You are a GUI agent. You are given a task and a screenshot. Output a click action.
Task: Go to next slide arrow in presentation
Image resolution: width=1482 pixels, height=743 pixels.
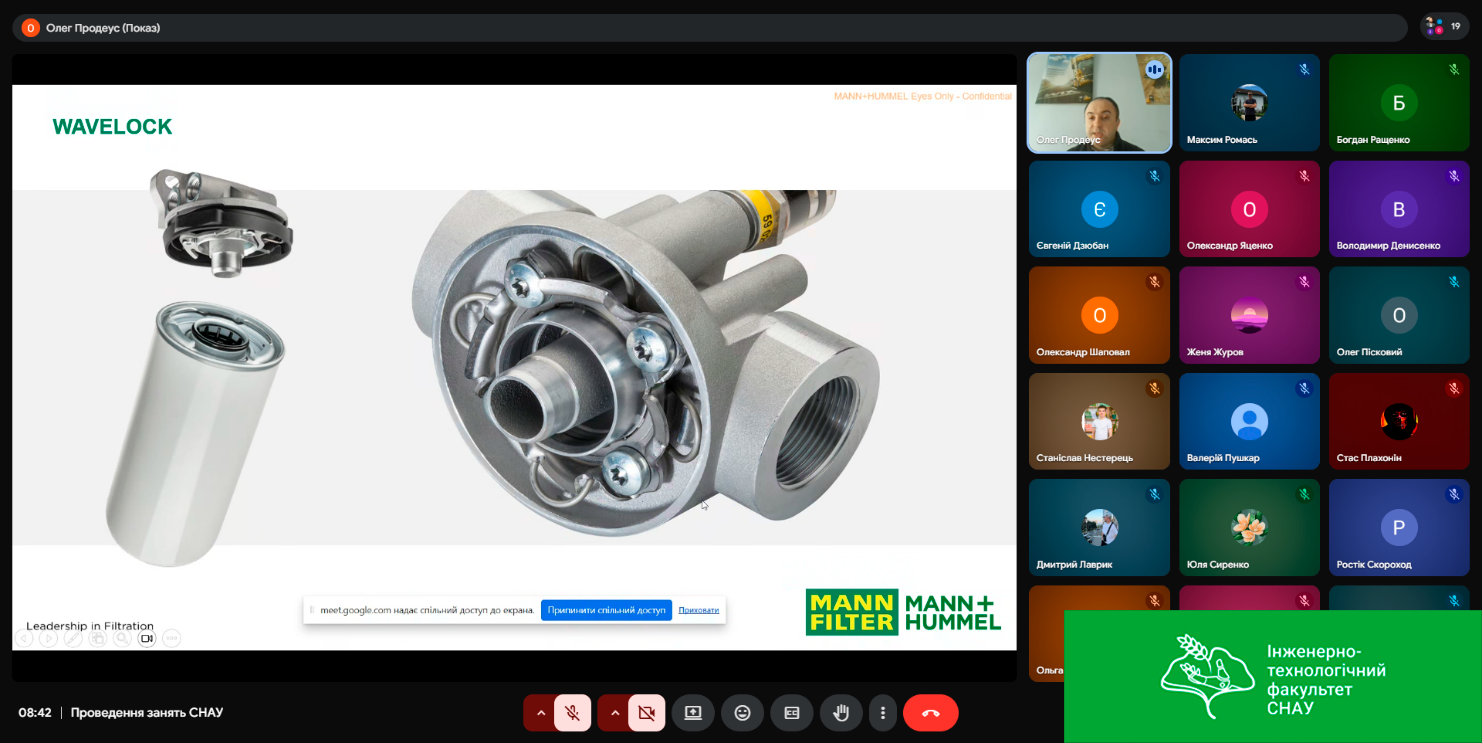coord(48,638)
